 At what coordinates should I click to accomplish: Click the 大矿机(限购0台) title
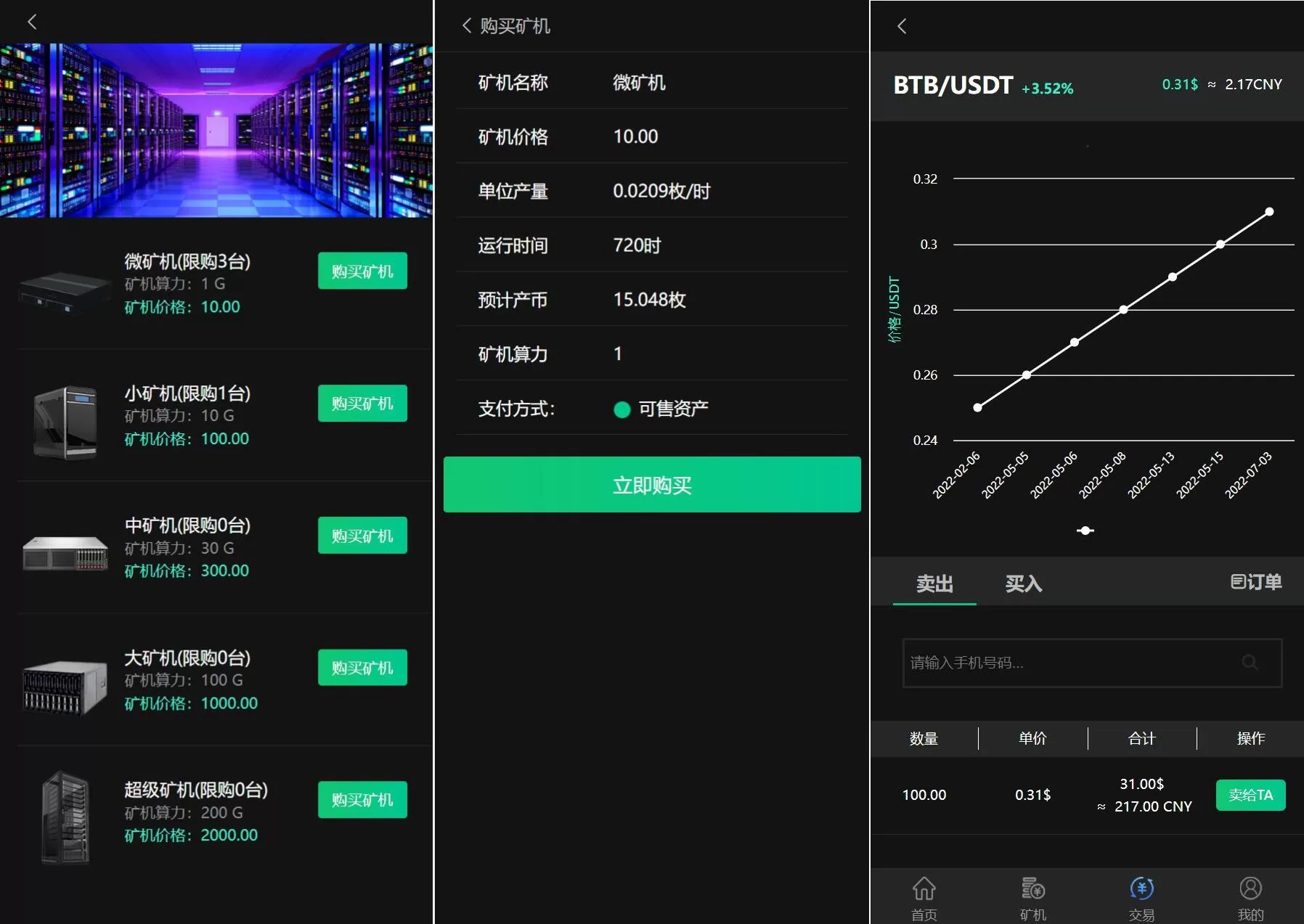point(187,658)
